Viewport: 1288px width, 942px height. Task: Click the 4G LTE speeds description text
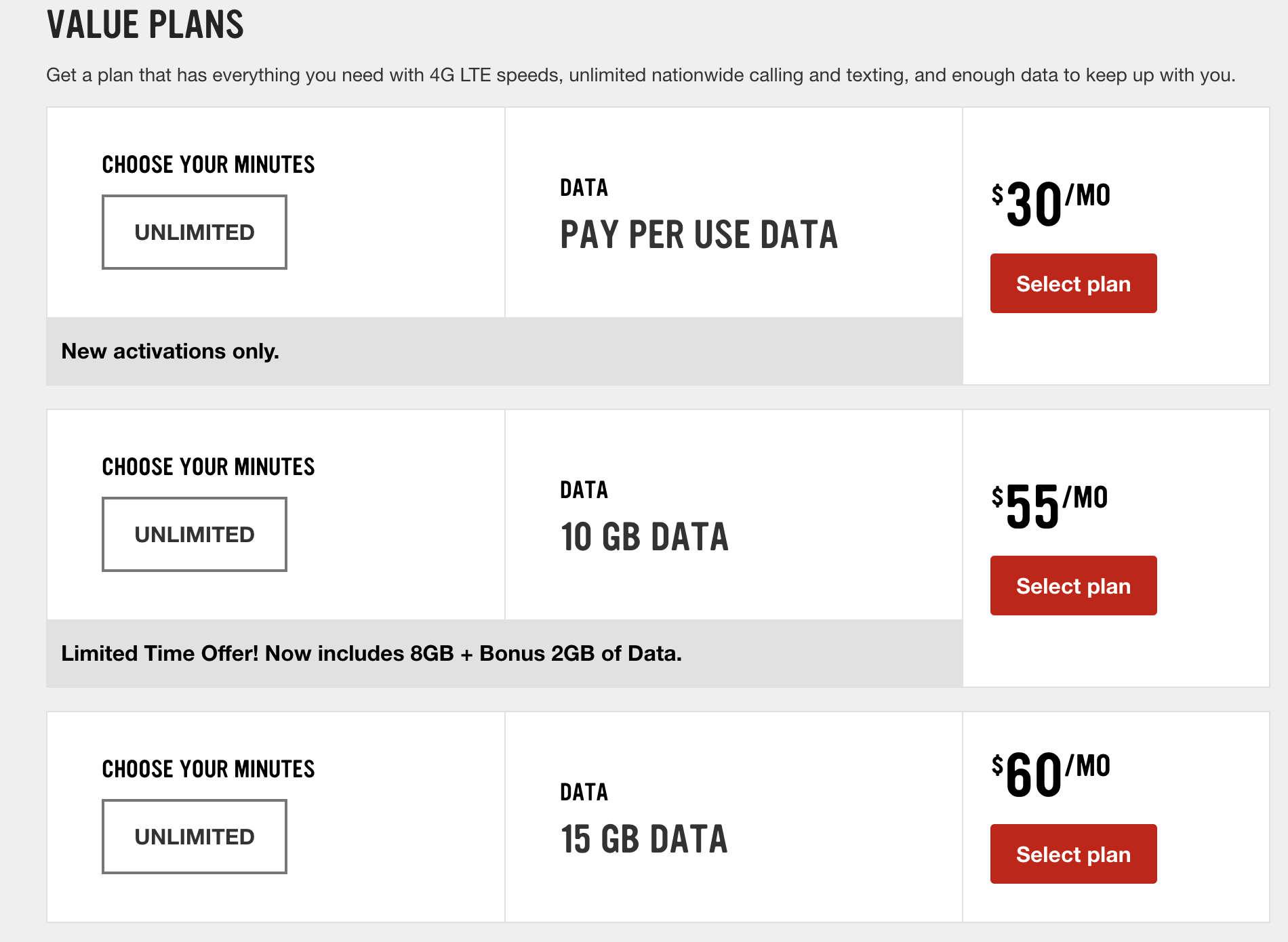640,75
